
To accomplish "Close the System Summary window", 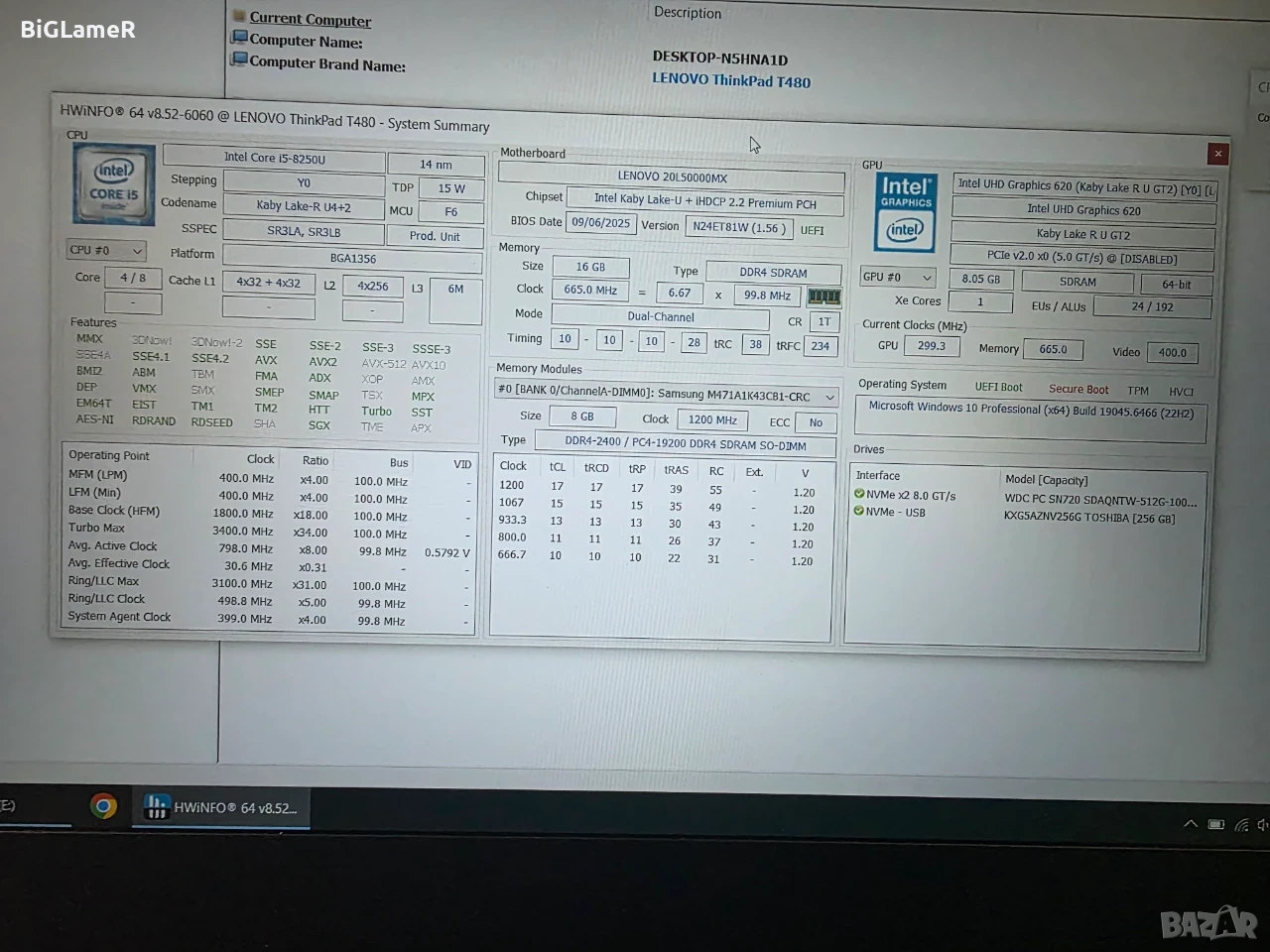I will pyautogui.click(x=1217, y=154).
